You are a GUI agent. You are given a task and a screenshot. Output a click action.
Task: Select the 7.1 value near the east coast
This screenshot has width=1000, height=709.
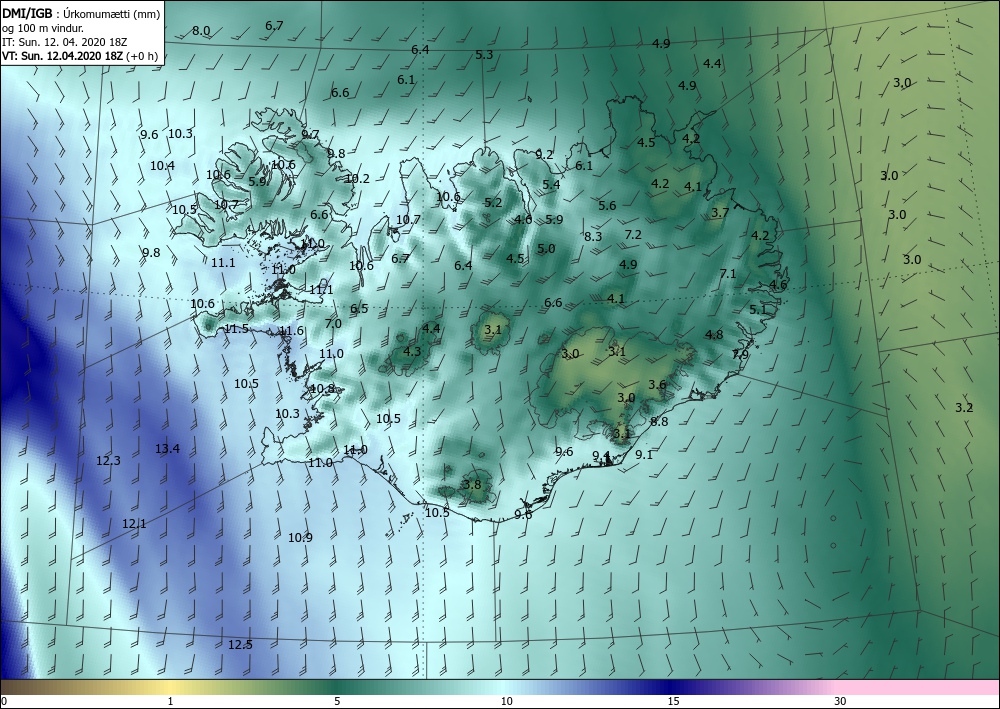(x=728, y=274)
